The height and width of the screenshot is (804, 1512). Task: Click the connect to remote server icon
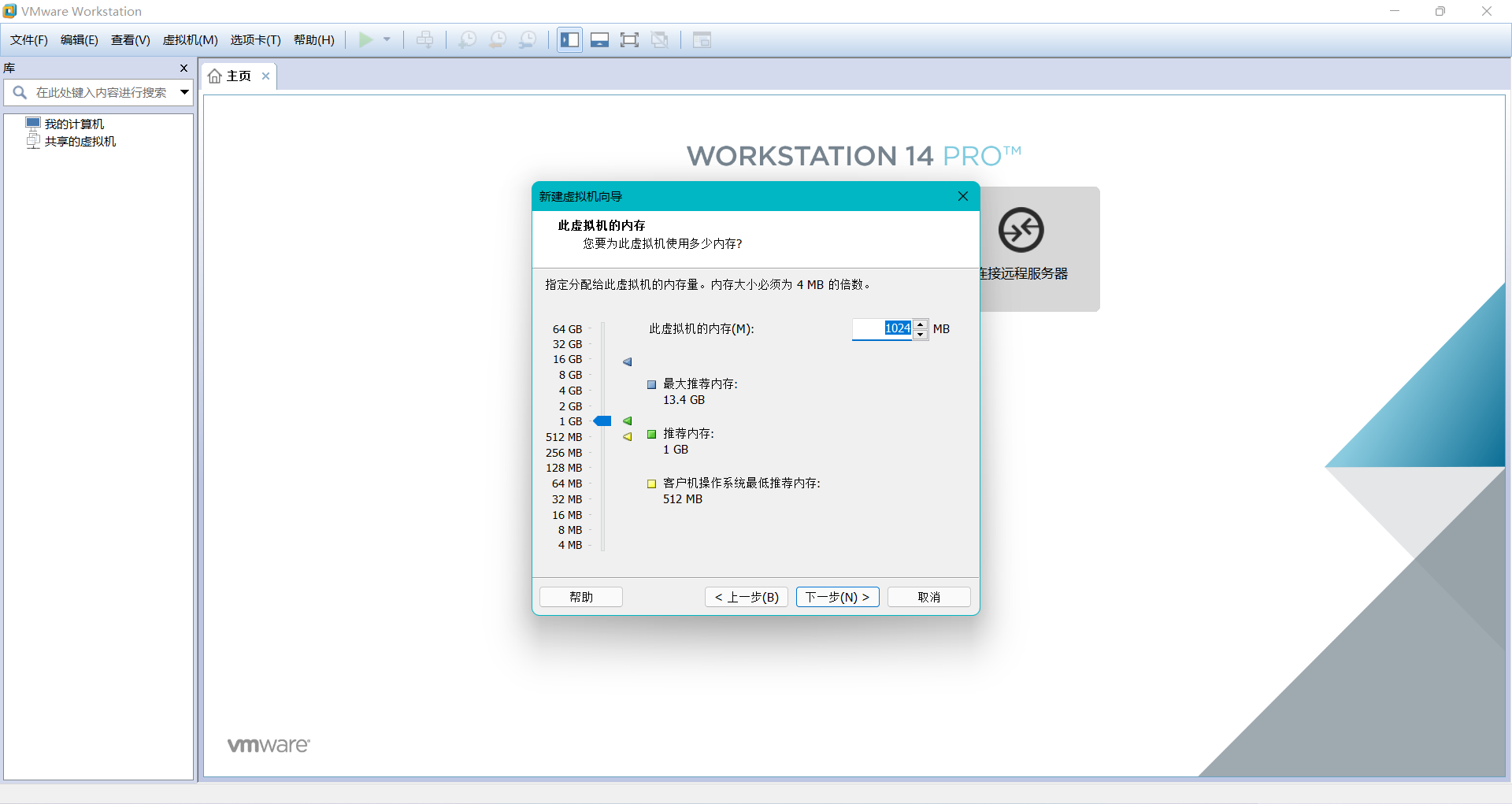point(1021,230)
